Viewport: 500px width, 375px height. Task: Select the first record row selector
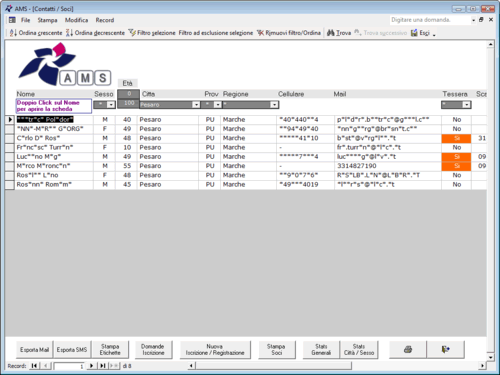click(x=10, y=119)
